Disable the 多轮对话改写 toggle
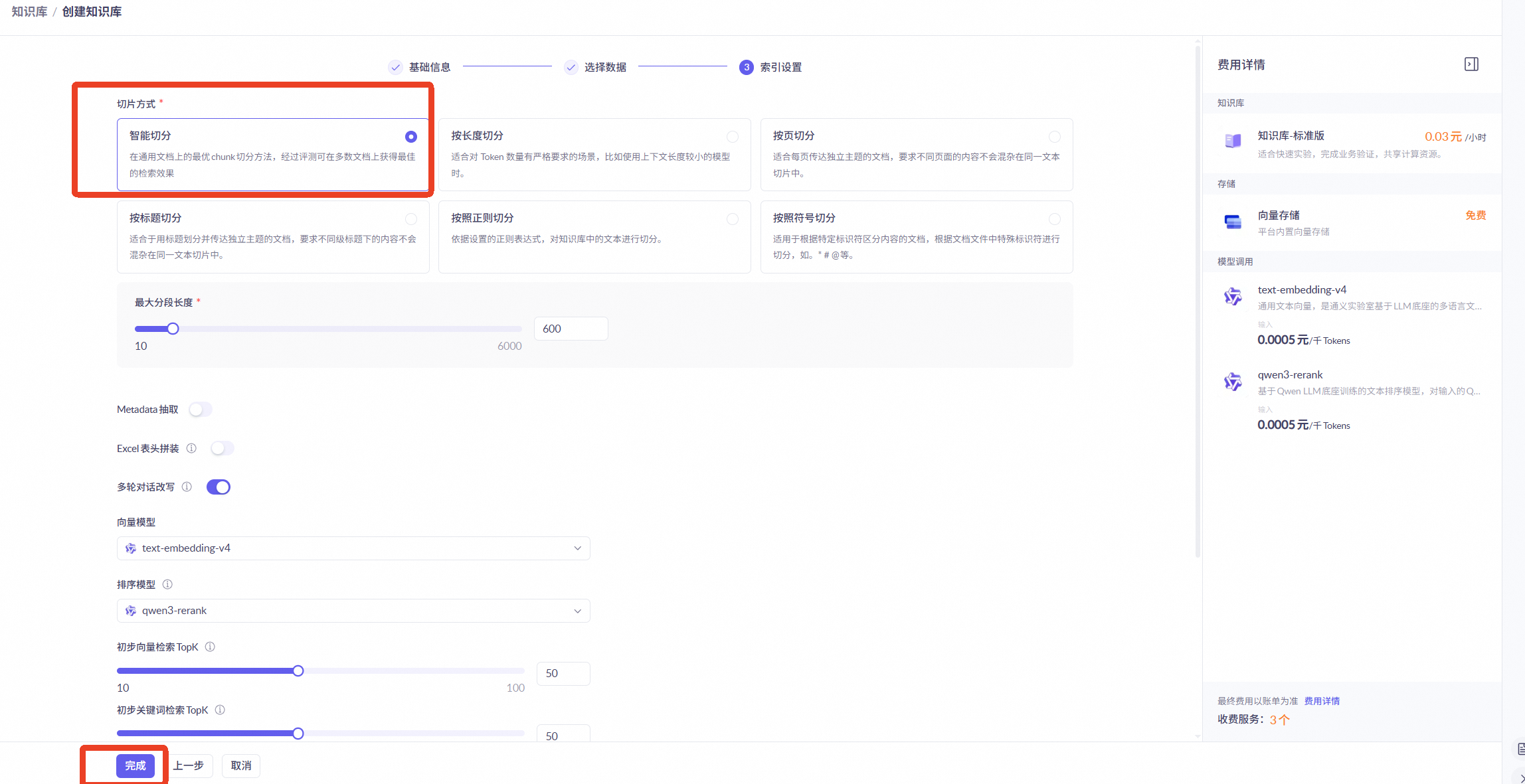The width and height of the screenshot is (1525, 784). [x=219, y=487]
